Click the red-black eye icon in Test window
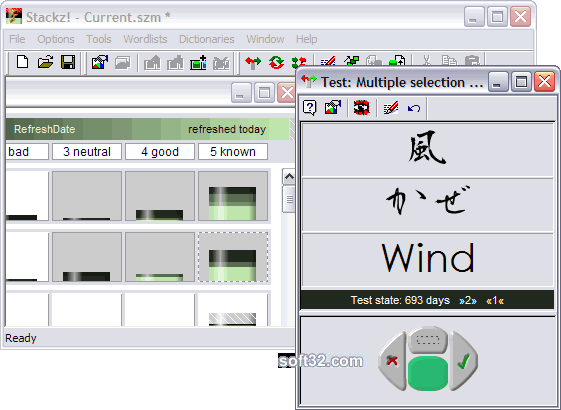The image size is (561, 410). point(361,108)
